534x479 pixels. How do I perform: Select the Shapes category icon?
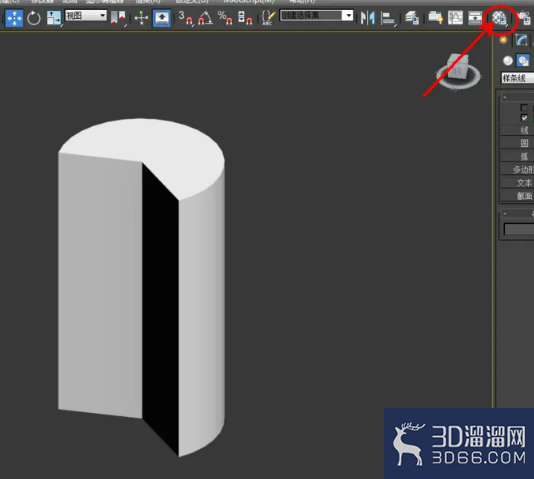523,61
